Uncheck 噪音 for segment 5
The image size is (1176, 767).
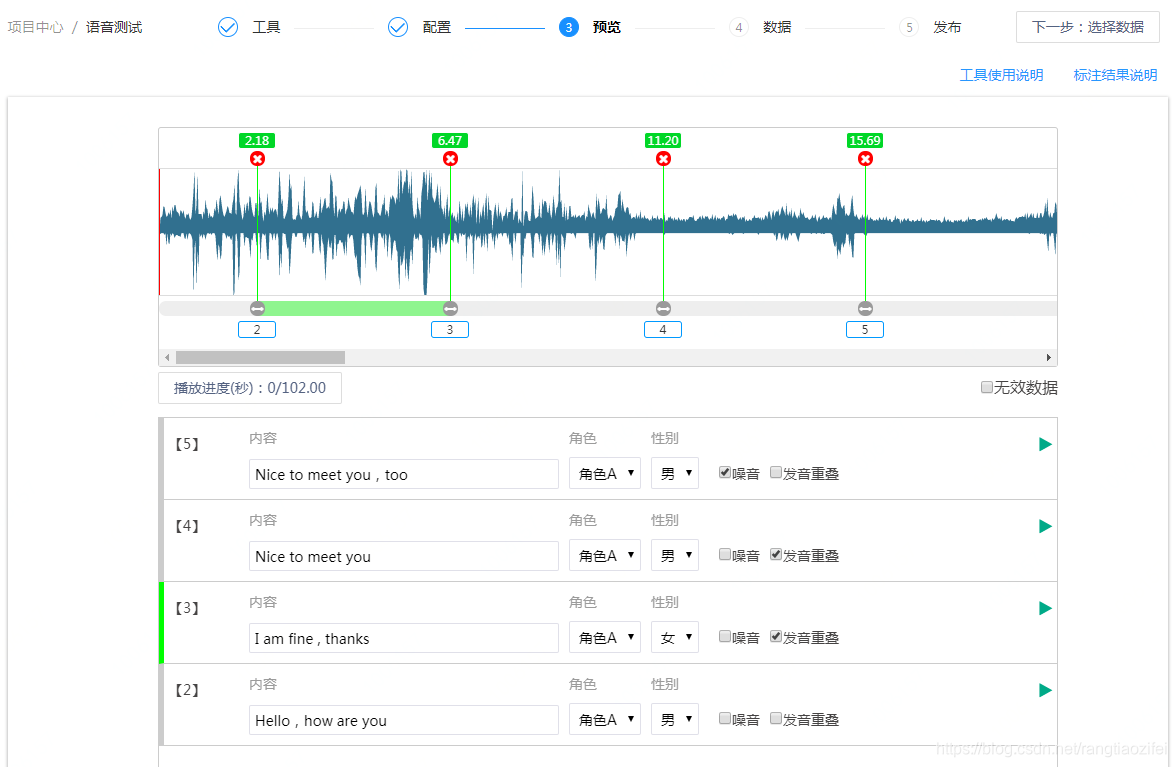725,474
